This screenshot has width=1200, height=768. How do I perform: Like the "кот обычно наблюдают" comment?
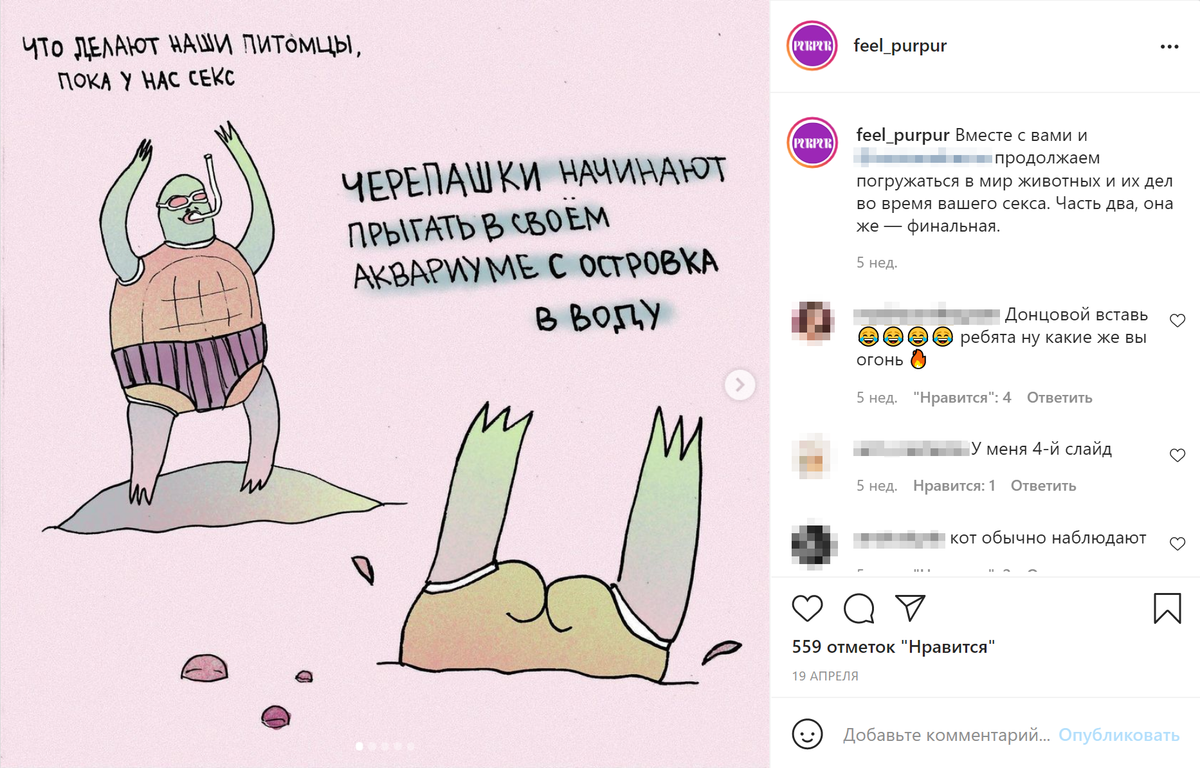[1177, 543]
